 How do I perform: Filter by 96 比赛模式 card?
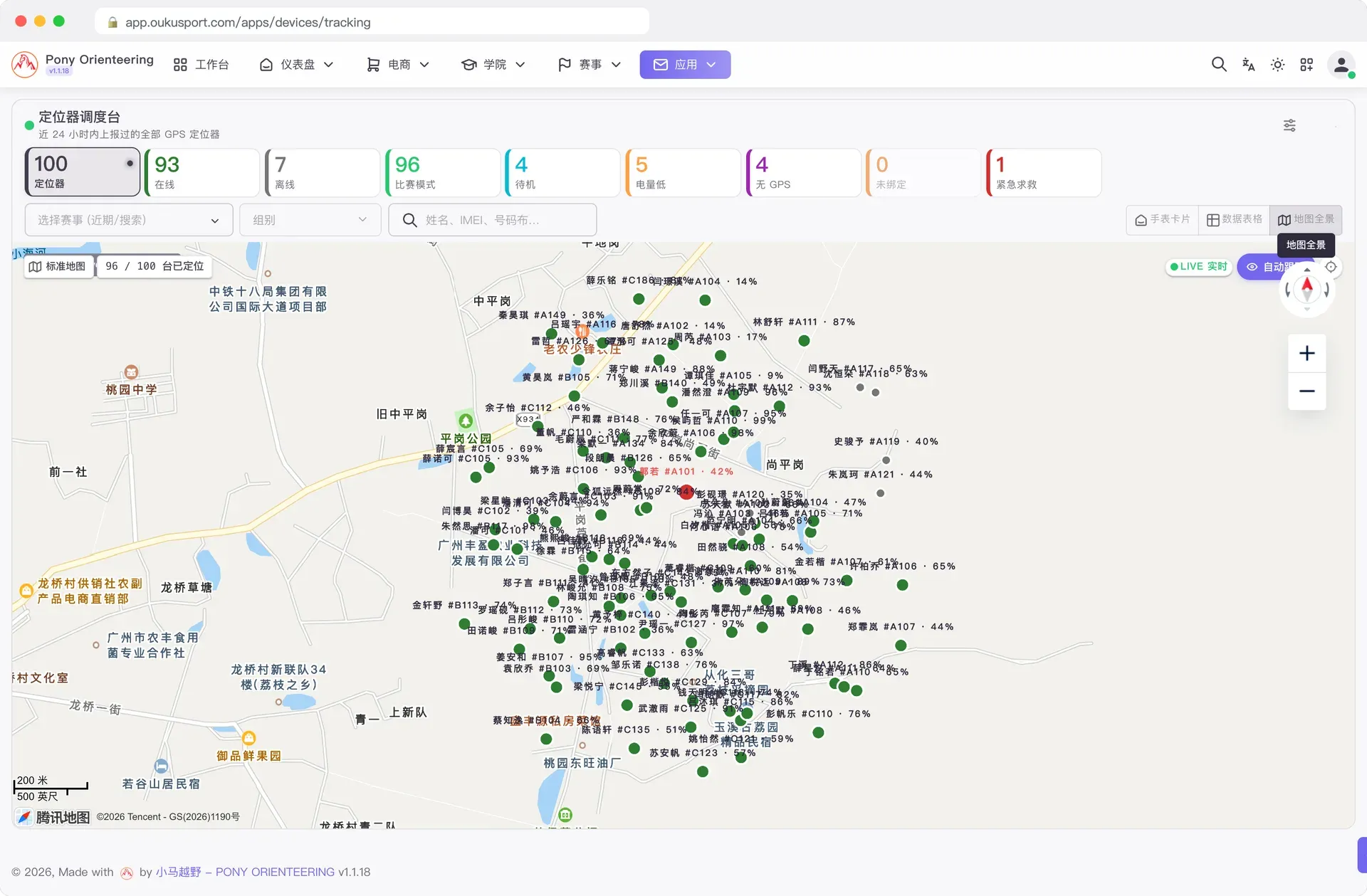pyautogui.click(x=443, y=172)
